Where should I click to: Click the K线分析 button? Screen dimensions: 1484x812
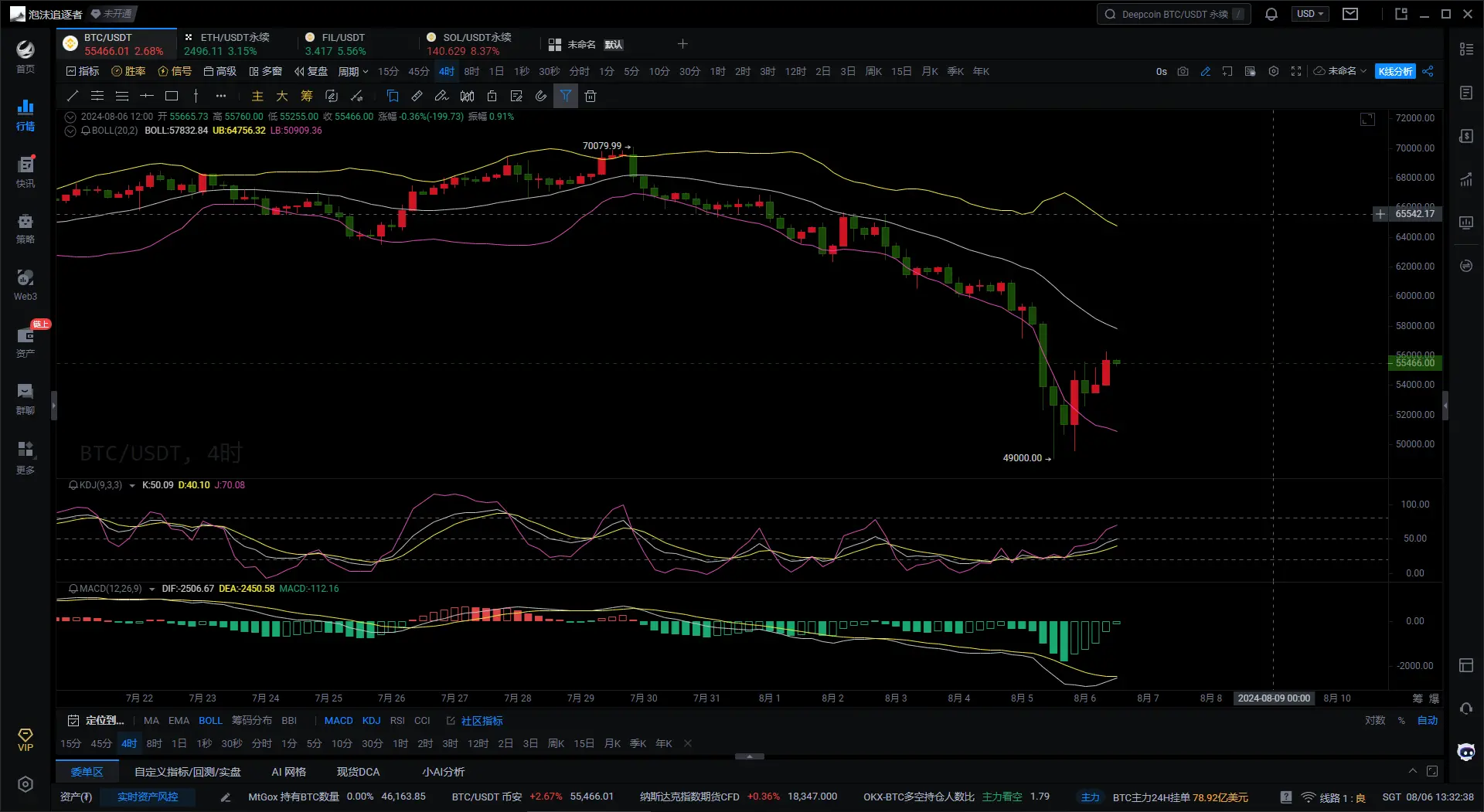click(1395, 71)
